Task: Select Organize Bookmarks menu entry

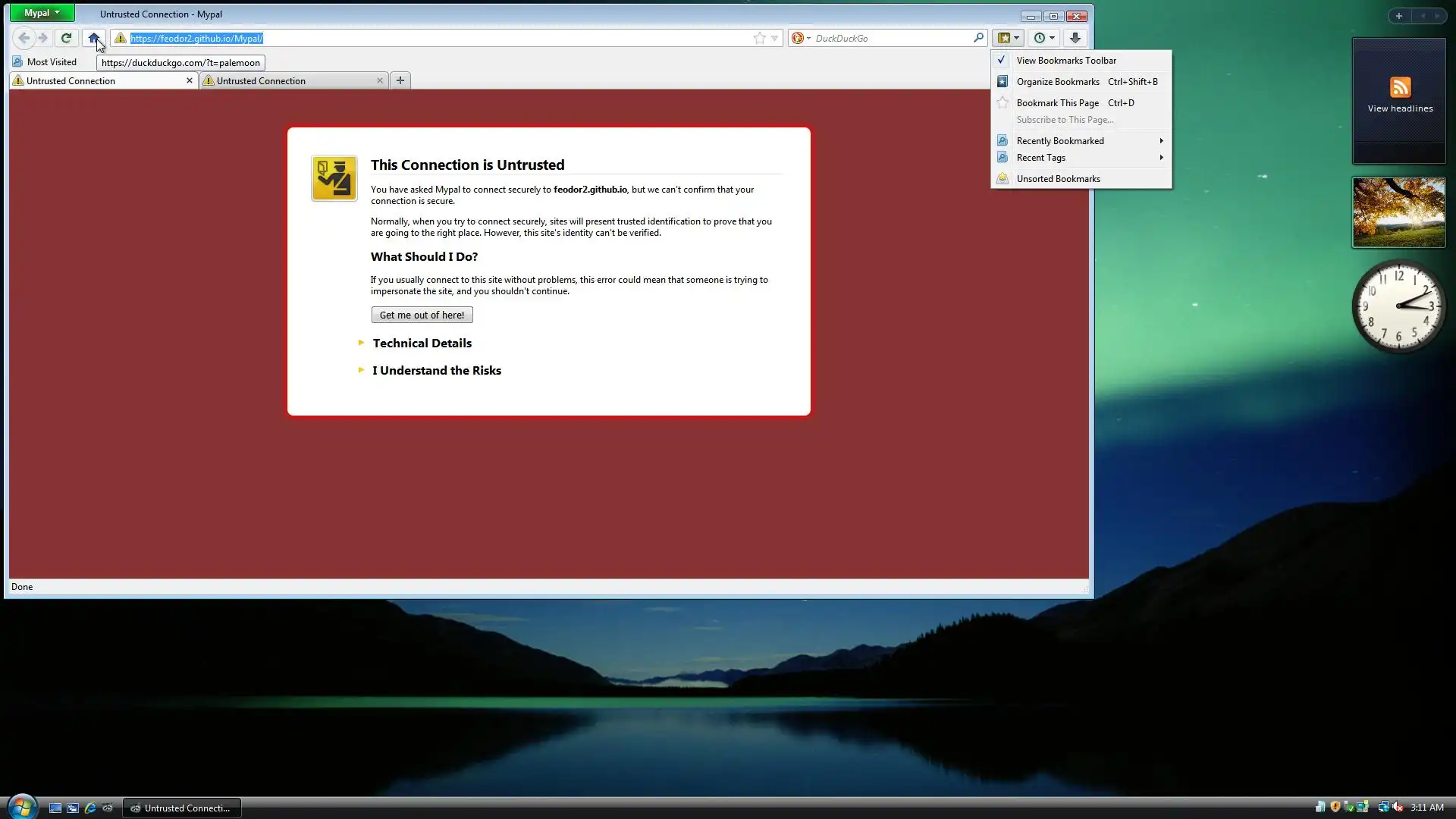Action: pos(1057,82)
